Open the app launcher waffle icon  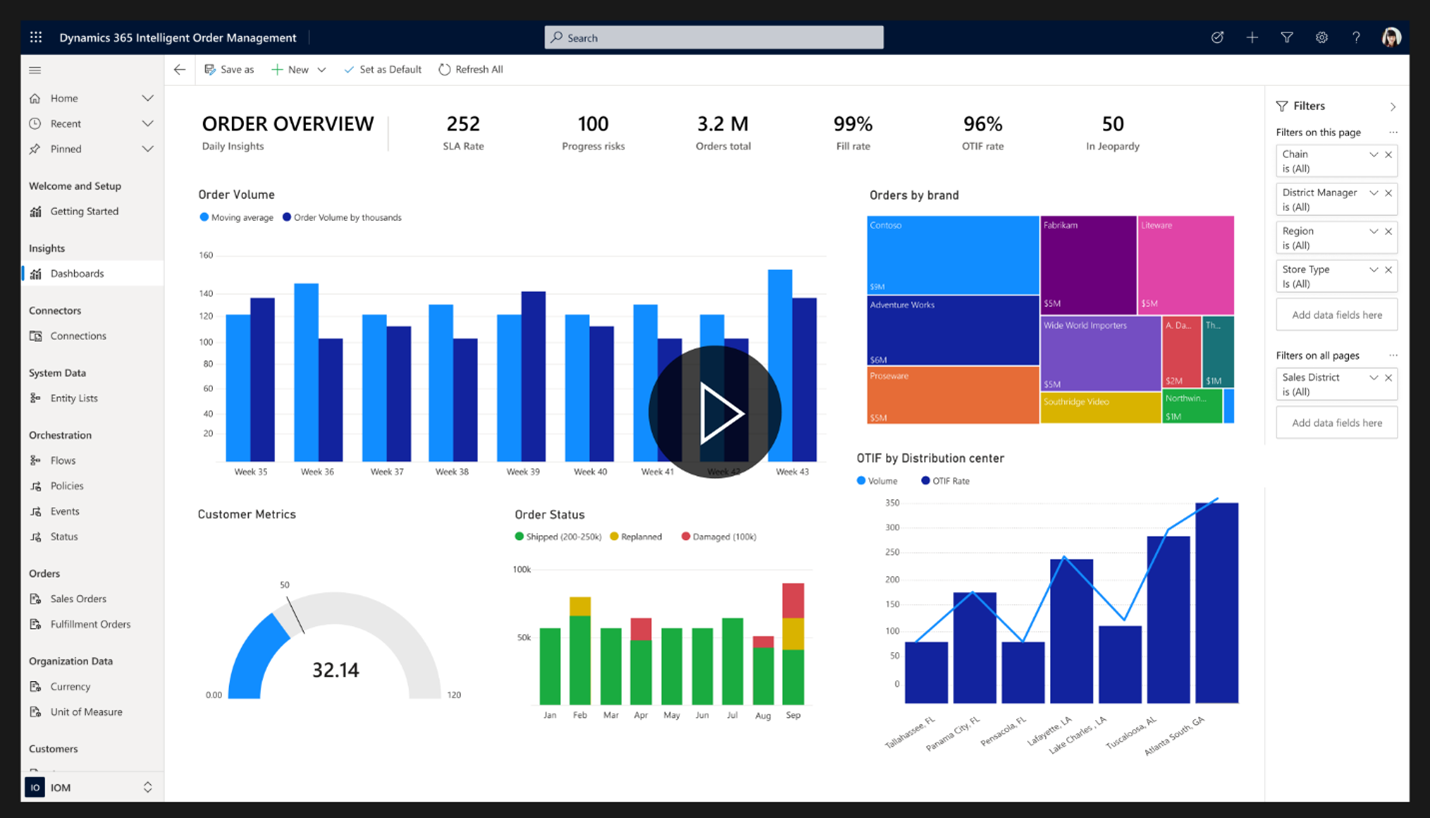click(x=35, y=37)
